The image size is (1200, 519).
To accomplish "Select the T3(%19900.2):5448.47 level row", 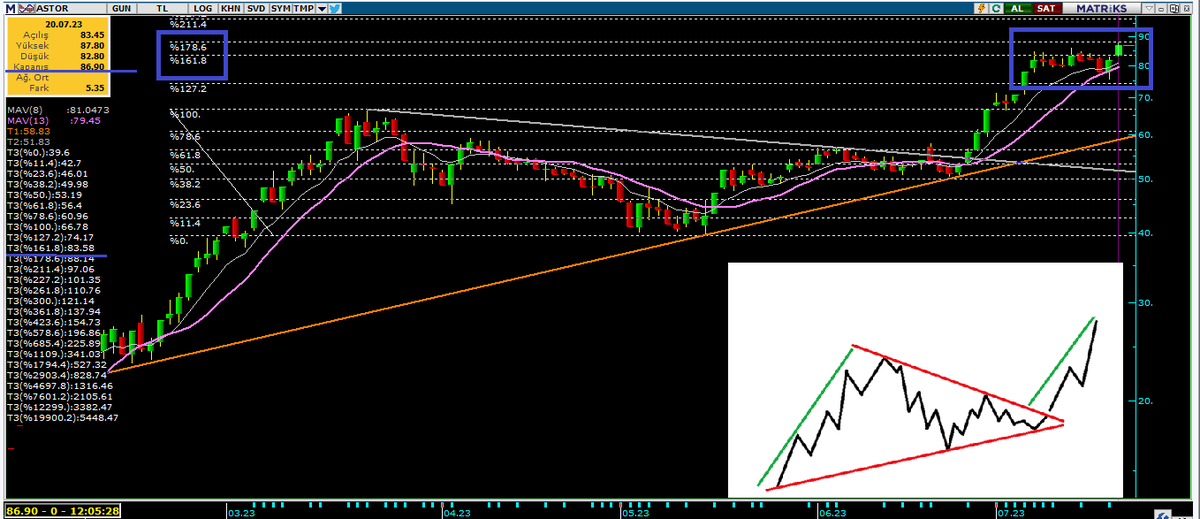I will pos(62,417).
